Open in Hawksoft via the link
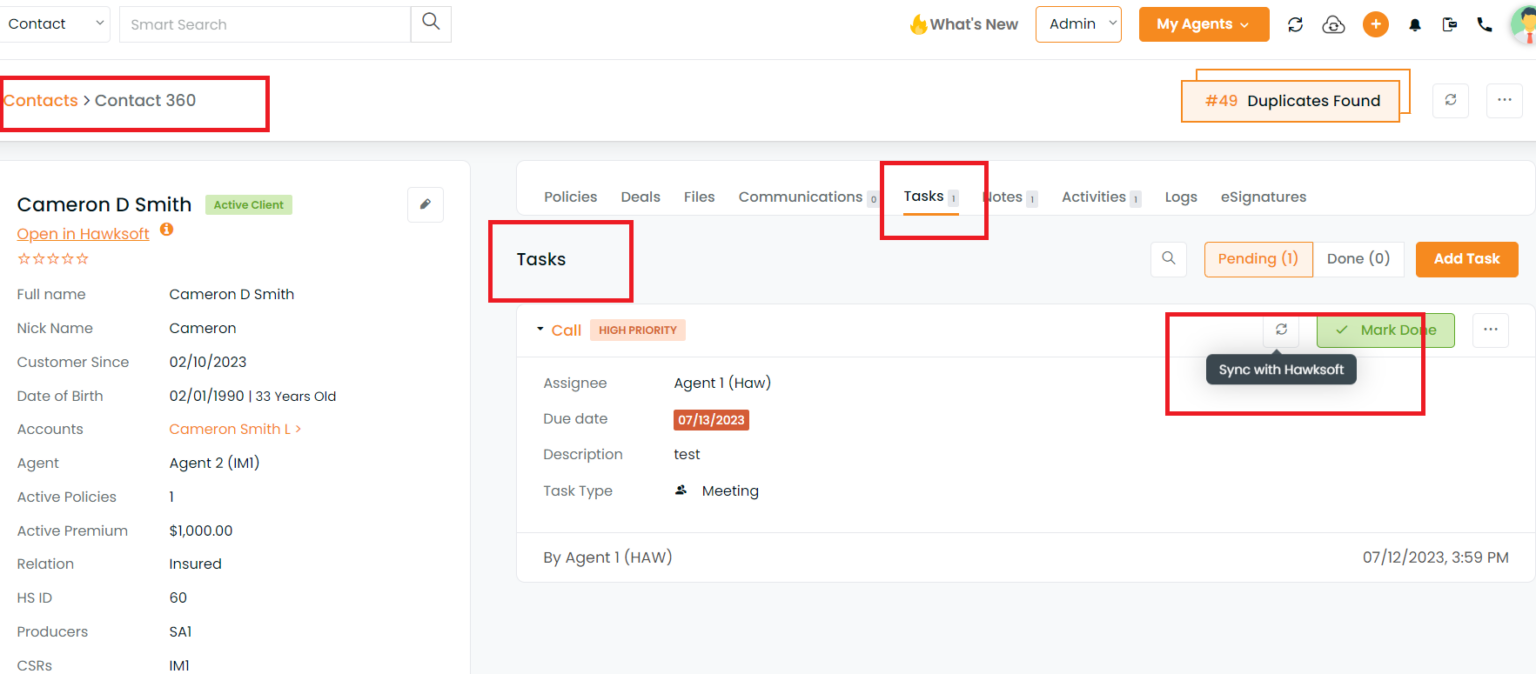 [82, 233]
